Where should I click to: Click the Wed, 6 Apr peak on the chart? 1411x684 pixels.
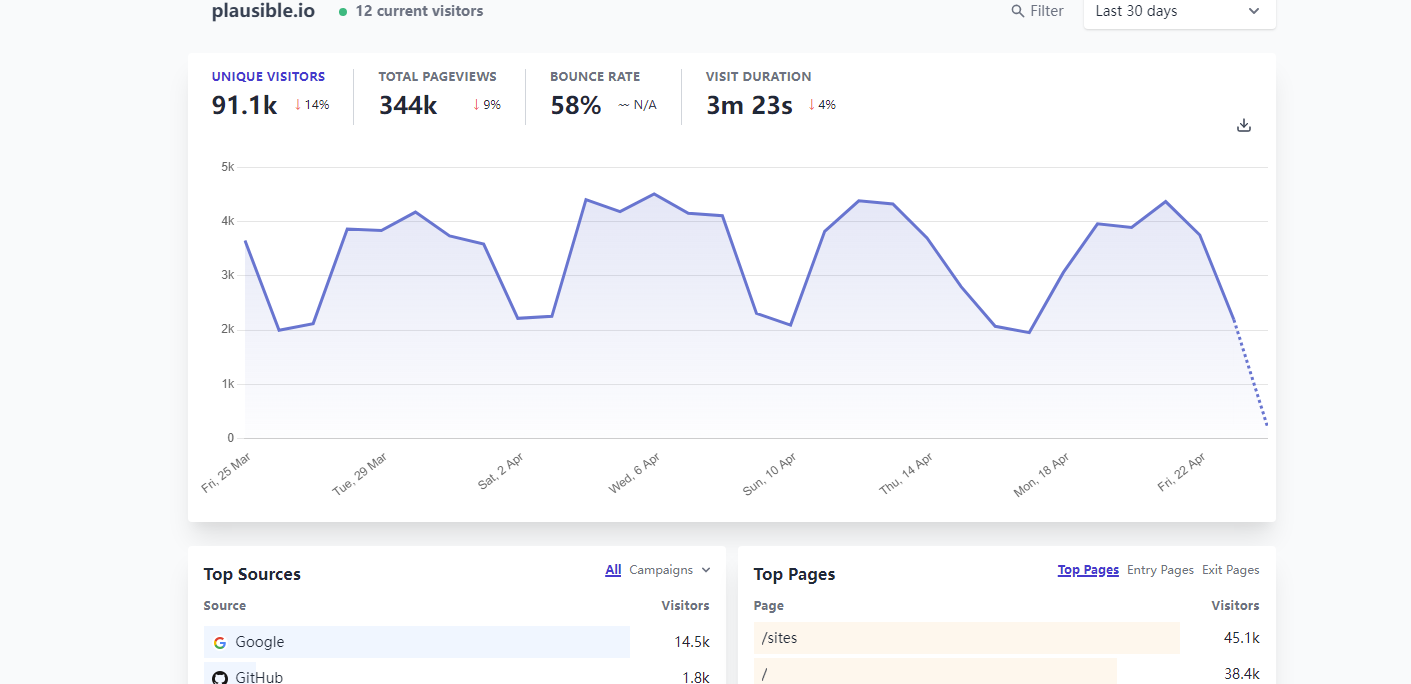654,194
